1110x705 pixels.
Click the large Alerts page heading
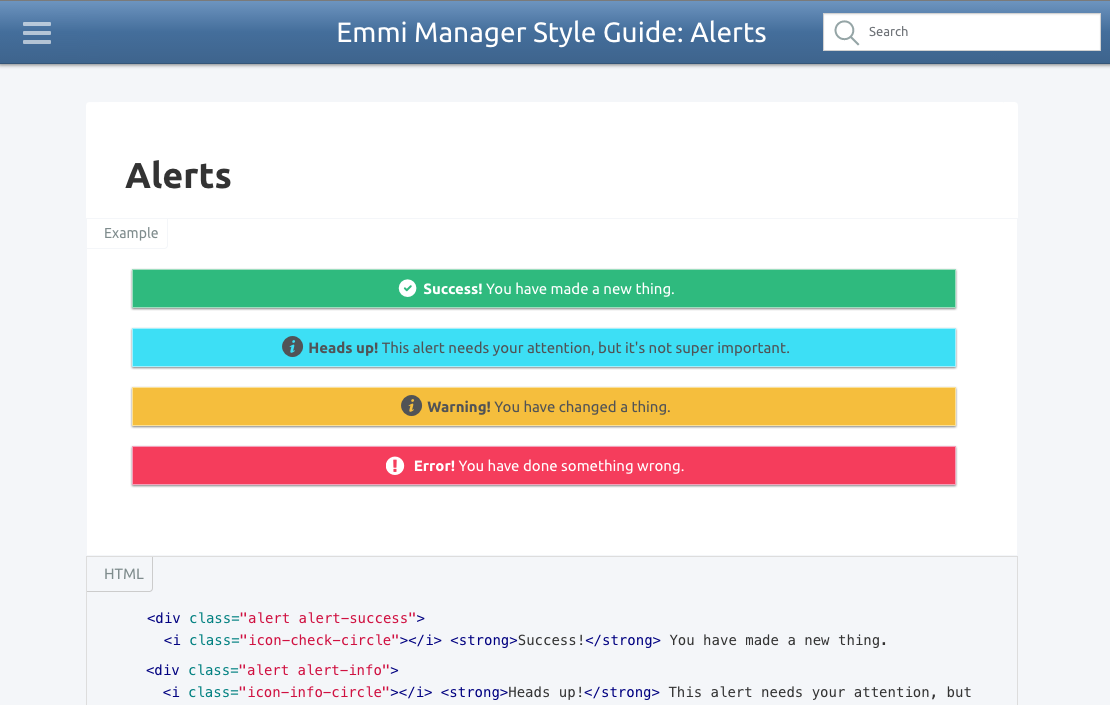pos(178,176)
